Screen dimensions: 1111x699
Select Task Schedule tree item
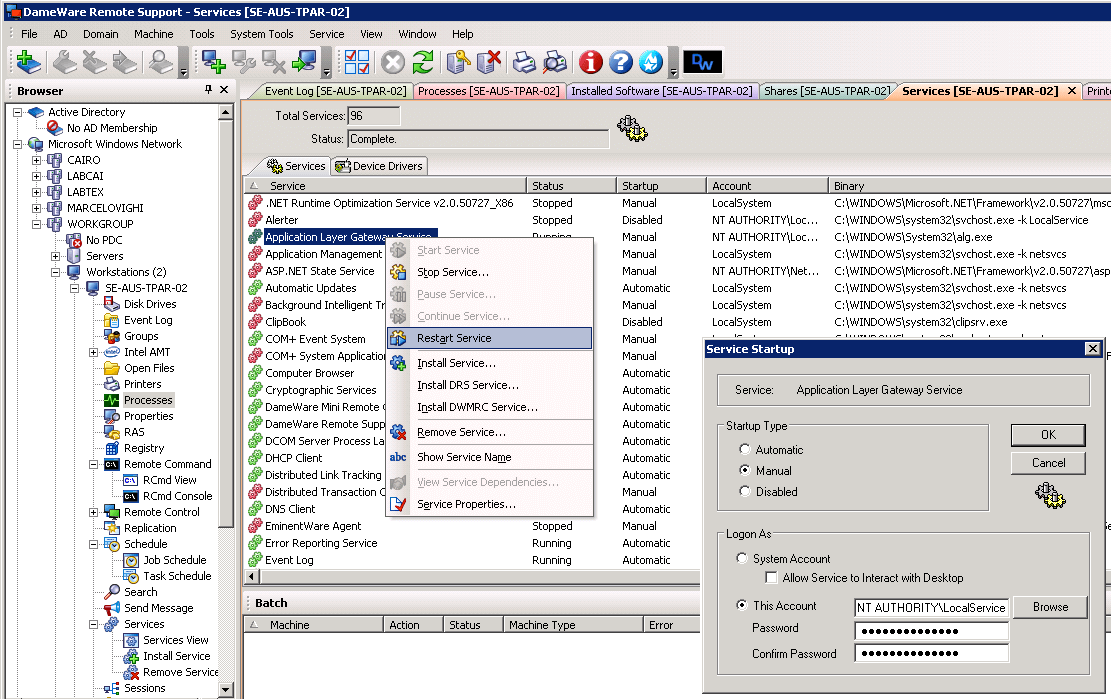coord(177,576)
